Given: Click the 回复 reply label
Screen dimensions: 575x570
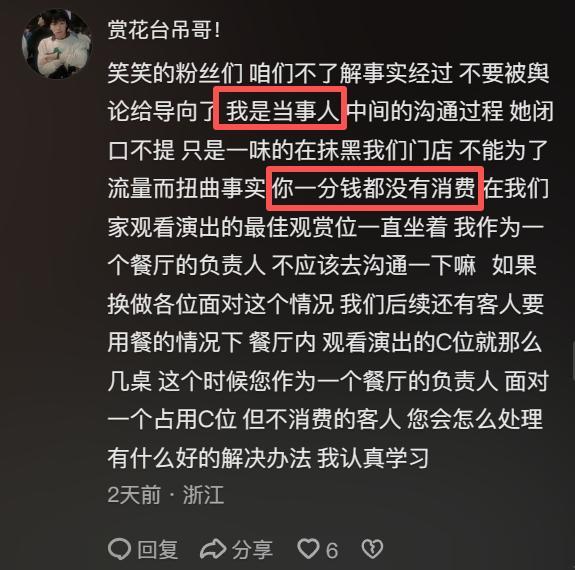Looking at the screenshot, I should 157,549.
